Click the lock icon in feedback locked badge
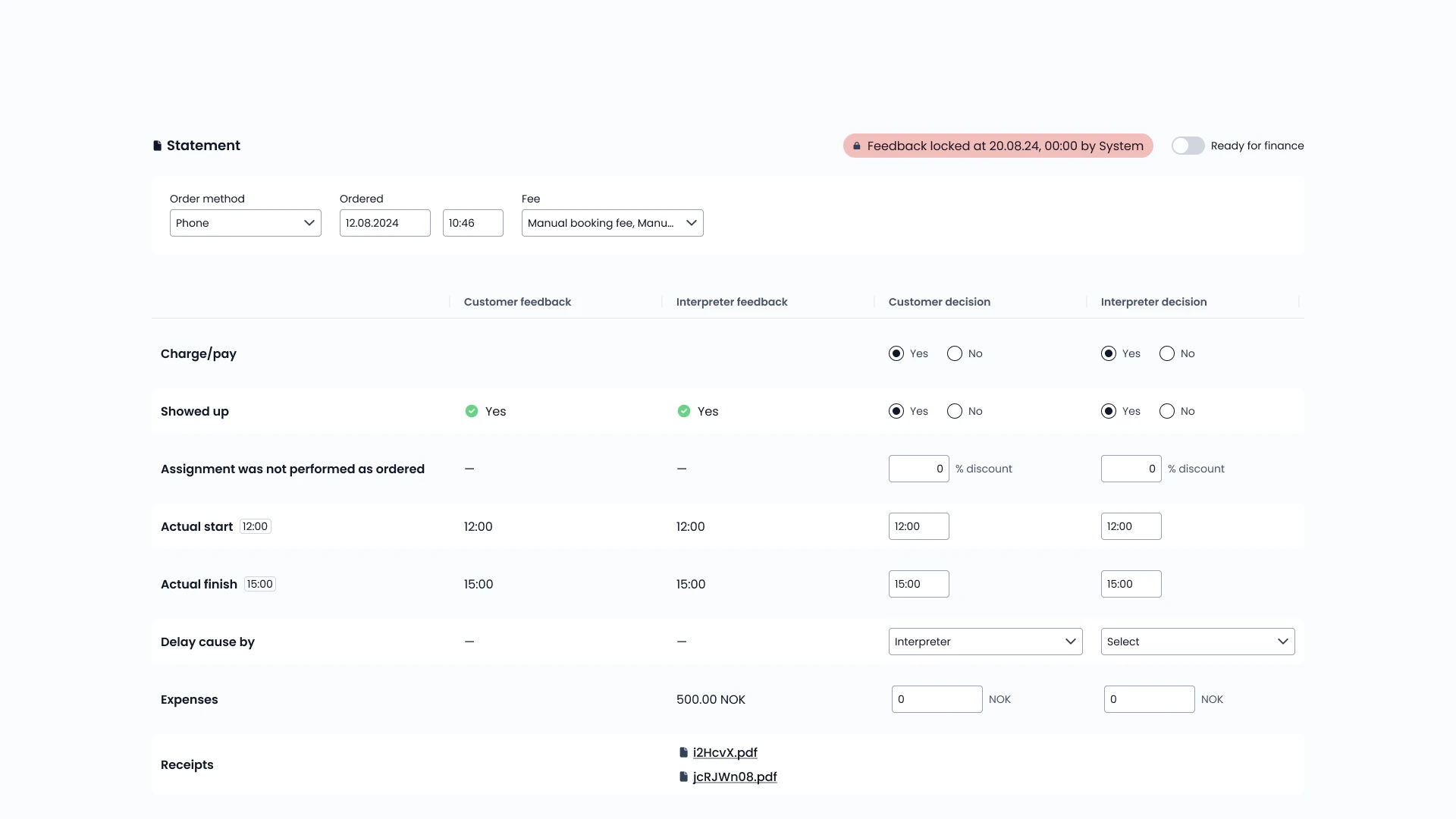1456x819 pixels. (857, 146)
